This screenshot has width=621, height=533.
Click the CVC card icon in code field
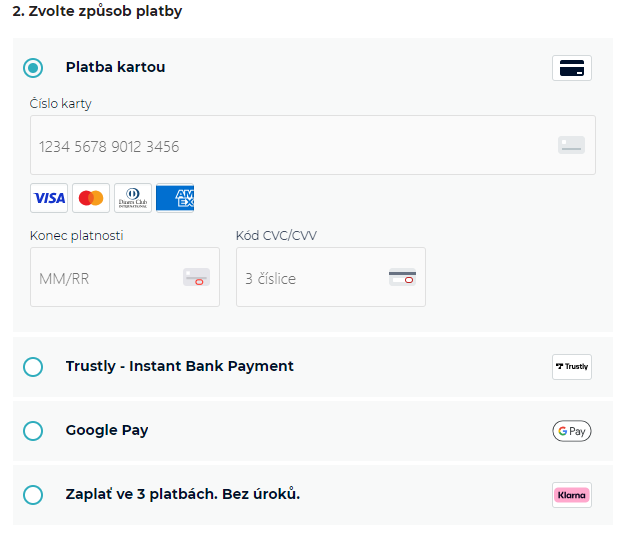(x=402, y=278)
